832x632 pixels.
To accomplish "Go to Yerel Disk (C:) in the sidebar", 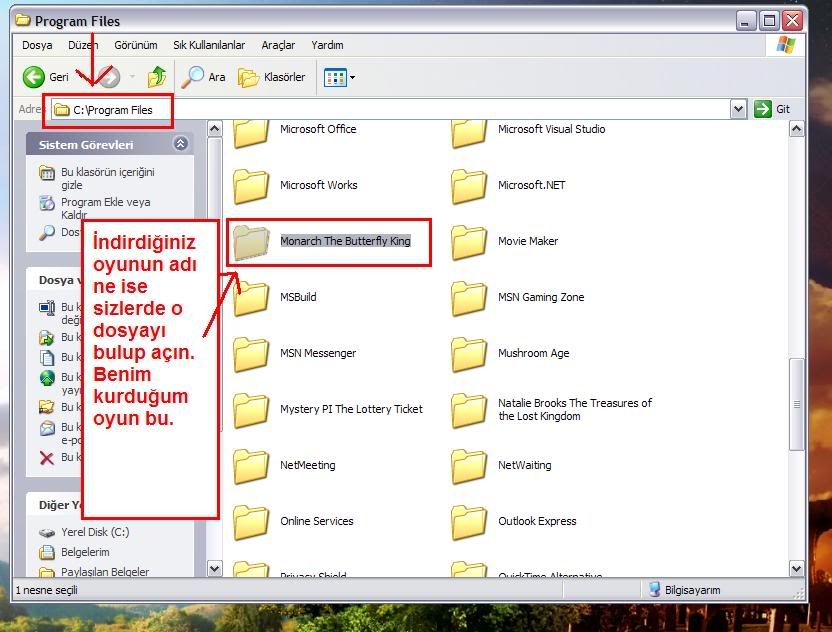I will tap(95, 532).
